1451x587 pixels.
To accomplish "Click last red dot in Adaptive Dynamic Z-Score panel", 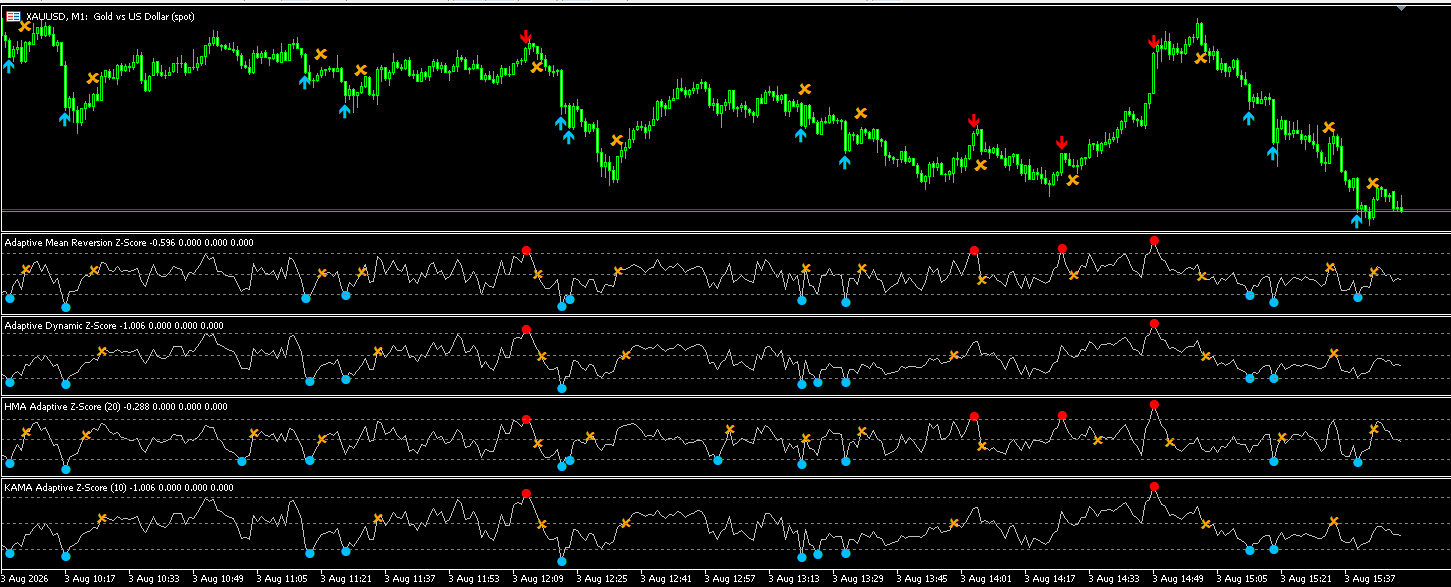I will 1154,324.
